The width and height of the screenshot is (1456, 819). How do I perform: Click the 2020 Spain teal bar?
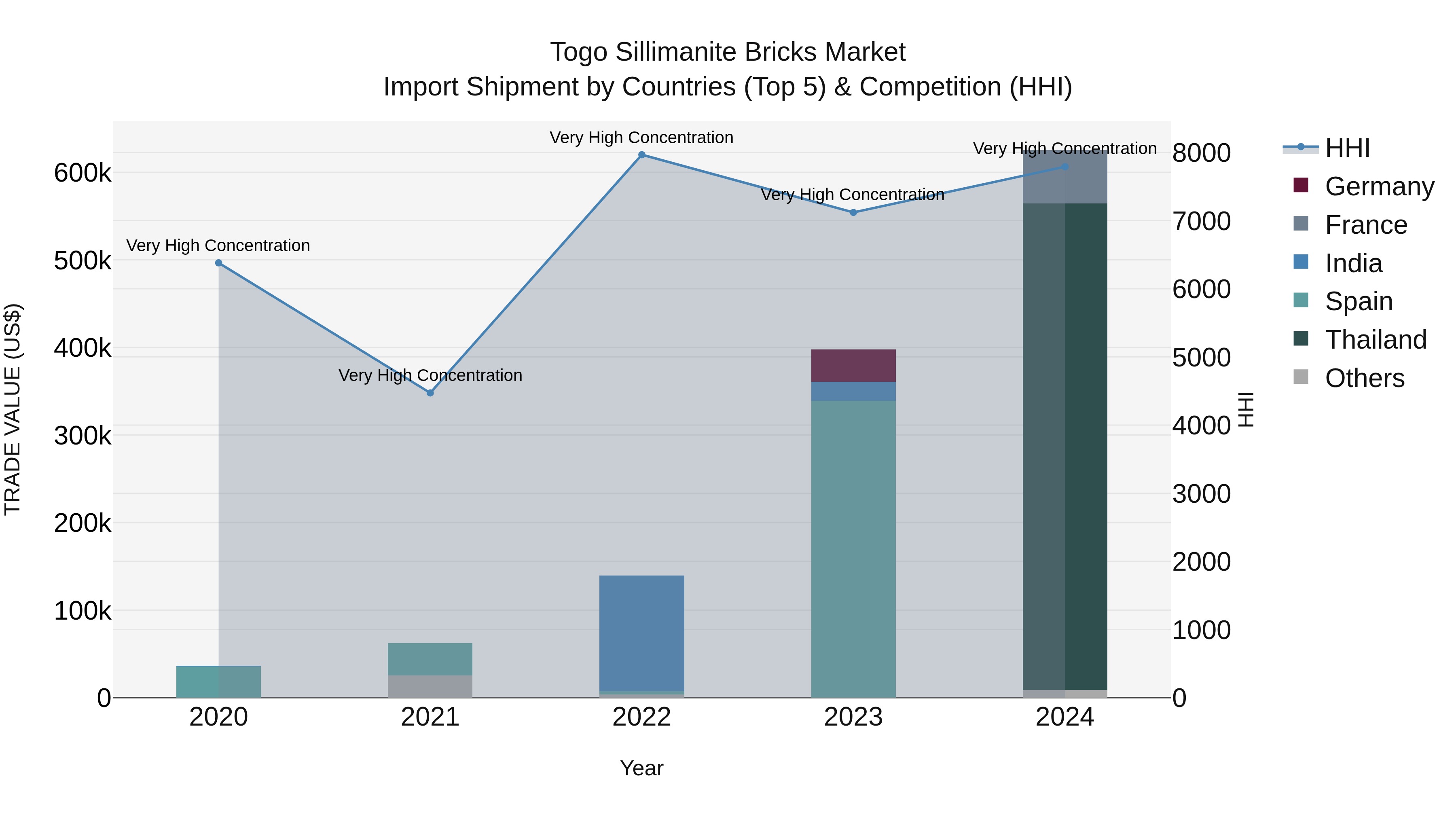click(x=219, y=681)
